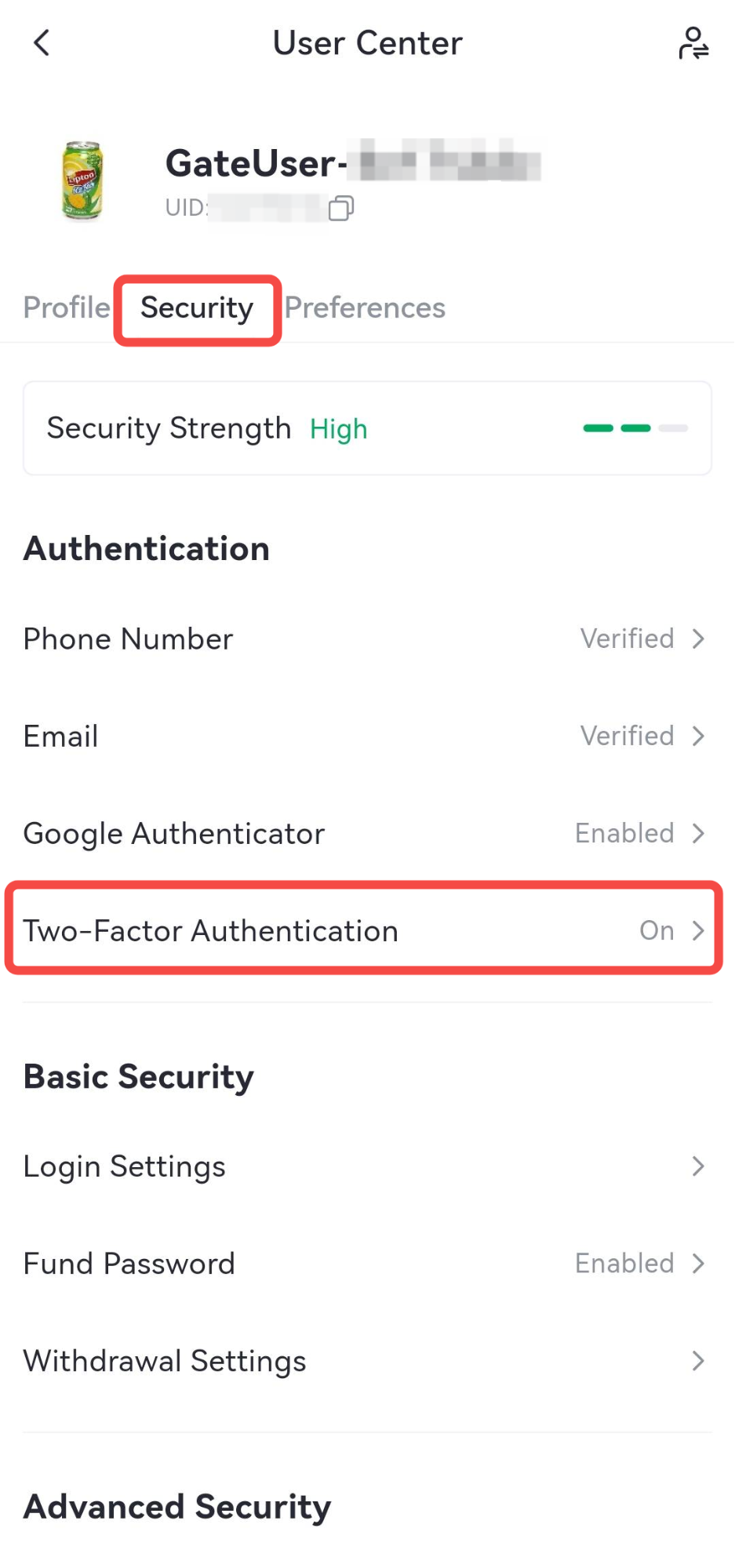Image resolution: width=735 pixels, height=1568 pixels.
Task: Tap the Lipton can avatar
Action: tap(82, 180)
